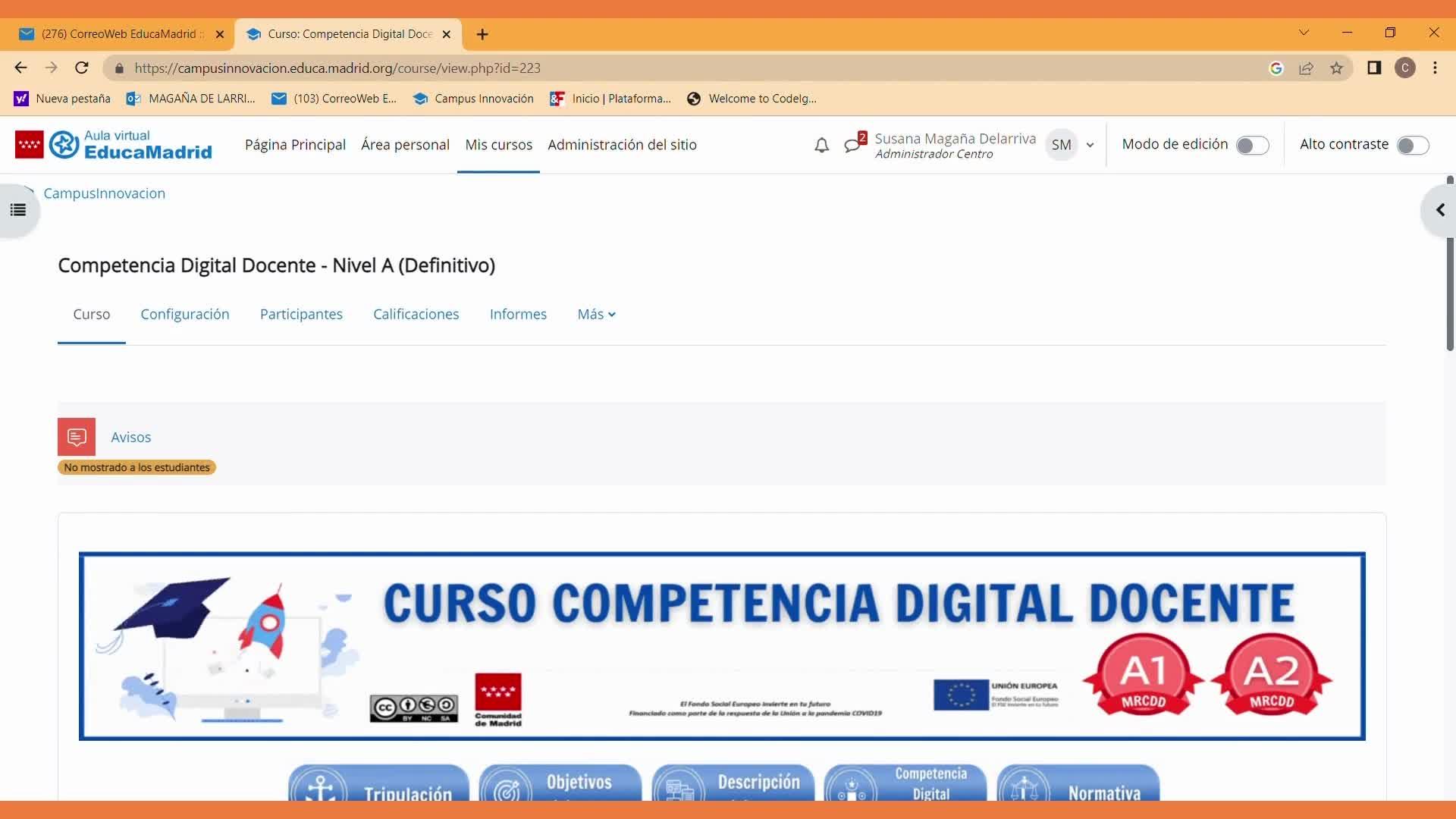Open the Avisos forum link
The image size is (1456, 819).
[x=130, y=437]
